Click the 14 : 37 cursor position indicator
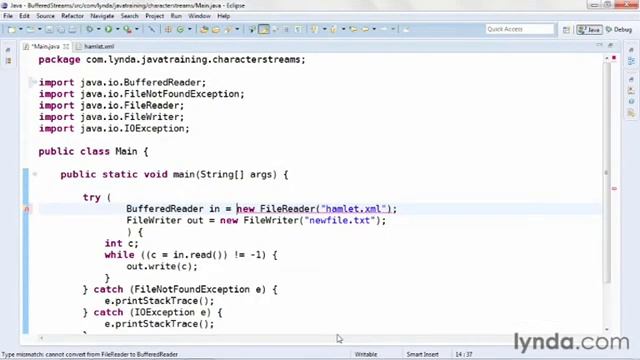The image size is (640, 360). [x=464, y=354]
